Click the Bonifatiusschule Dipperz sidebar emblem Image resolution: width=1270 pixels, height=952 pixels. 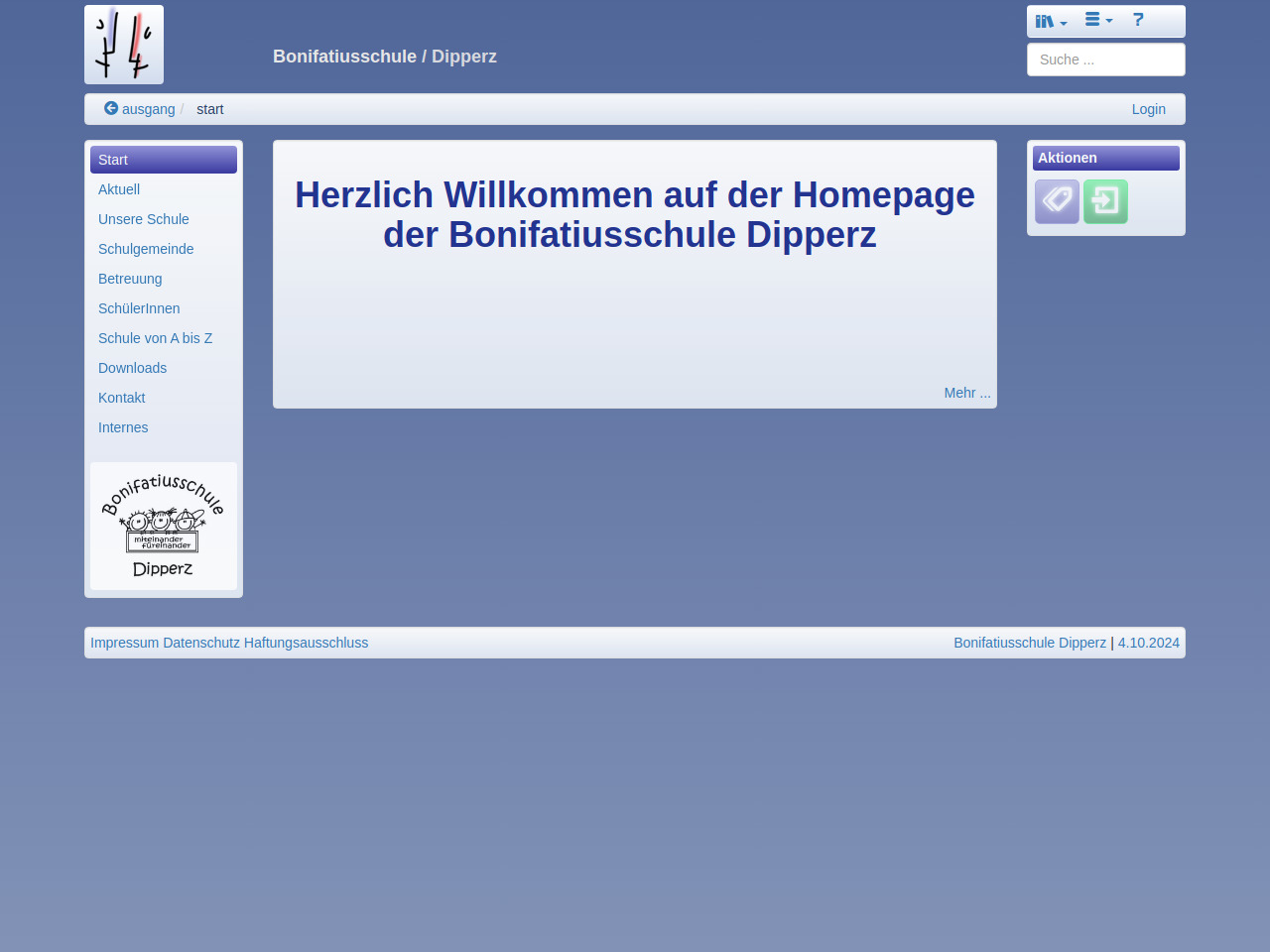pyautogui.click(x=164, y=526)
